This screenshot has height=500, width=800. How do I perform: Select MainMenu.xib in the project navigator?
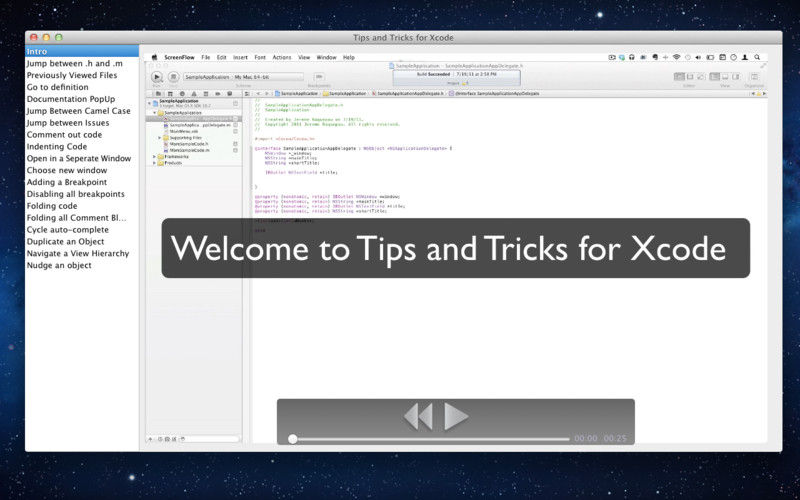click(184, 131)
